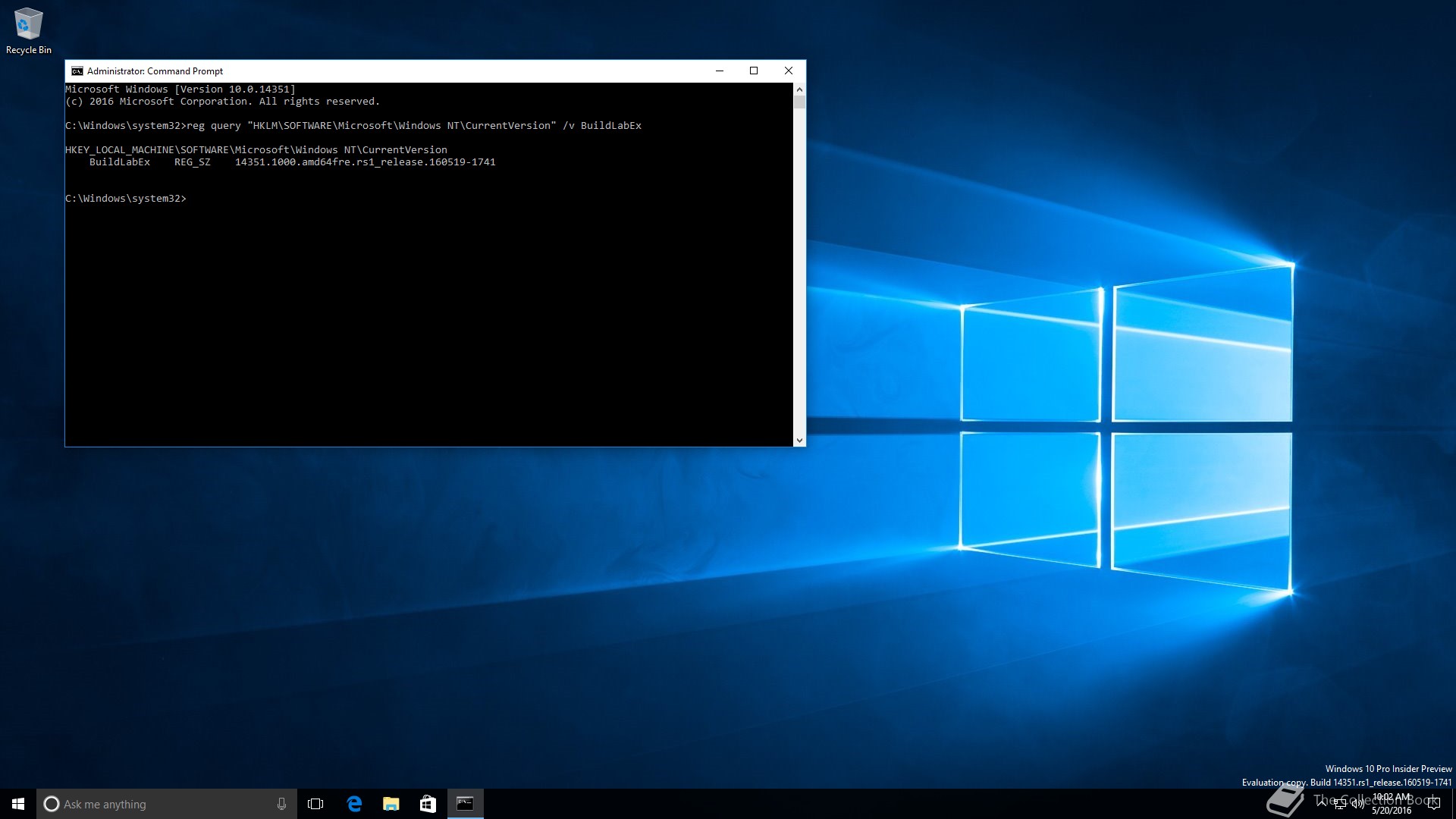The height and width of the screenshot is (819, 1456).
Task: Click the scrollbar up arrow in Command Prompt
Action: coord(799,89)
